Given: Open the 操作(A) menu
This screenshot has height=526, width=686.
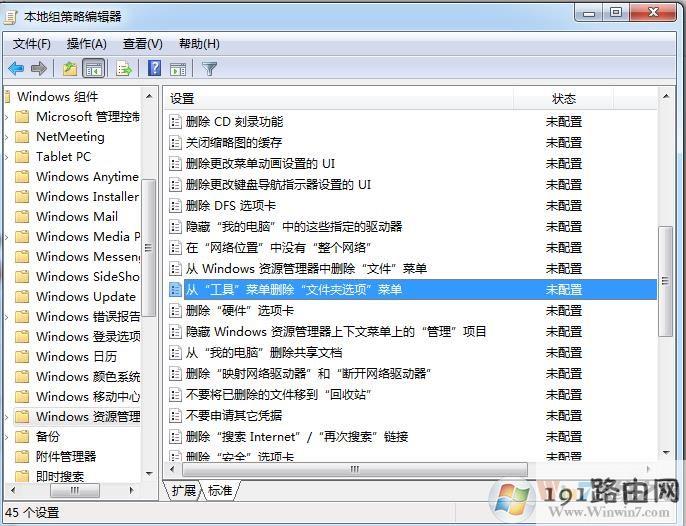Looking at the screenshot, I should 87,44.
